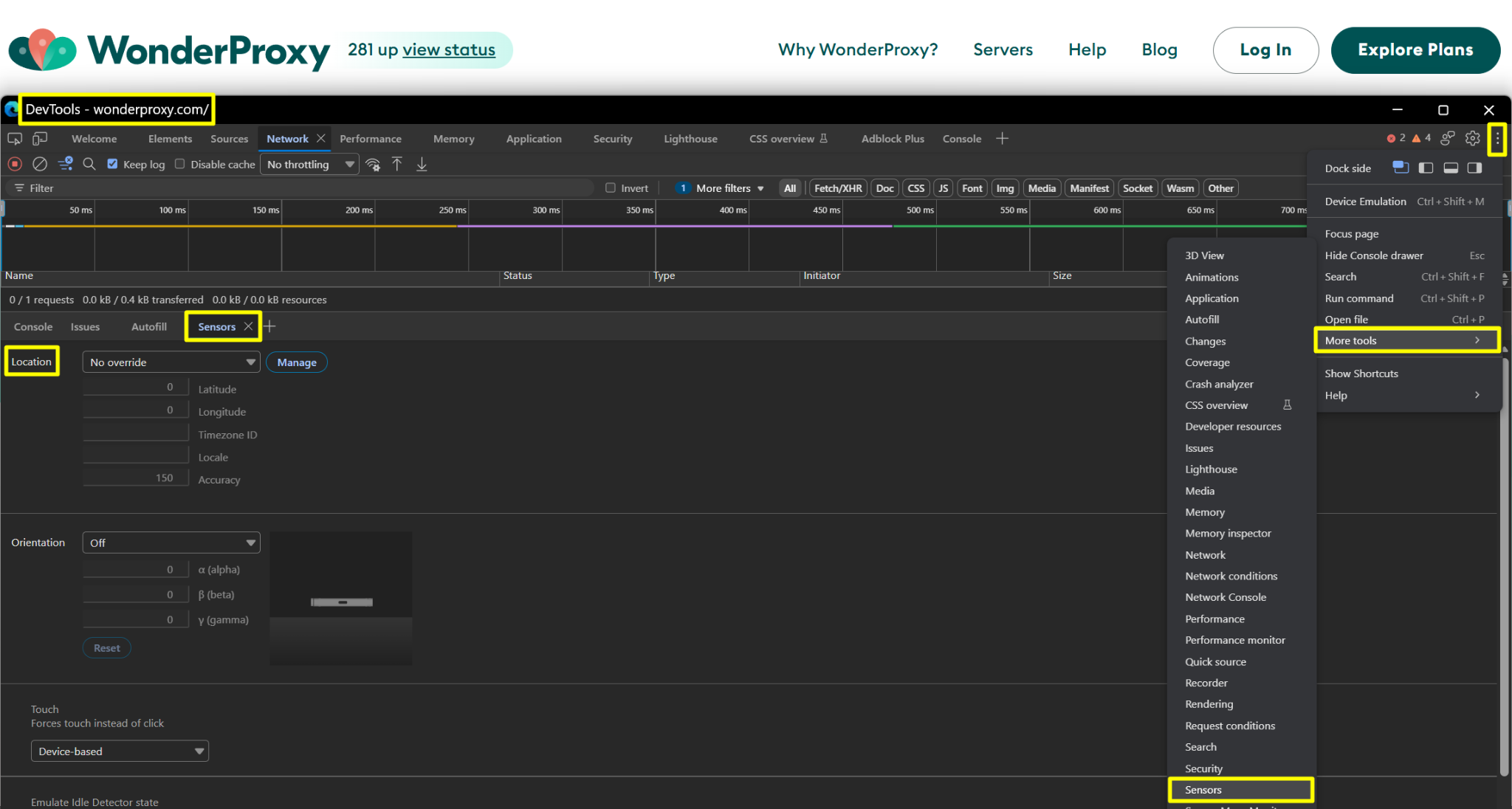Viewport: 1512px width, 809px height.
Task: Filter by Doc requests
Action: tap(884, 188)
